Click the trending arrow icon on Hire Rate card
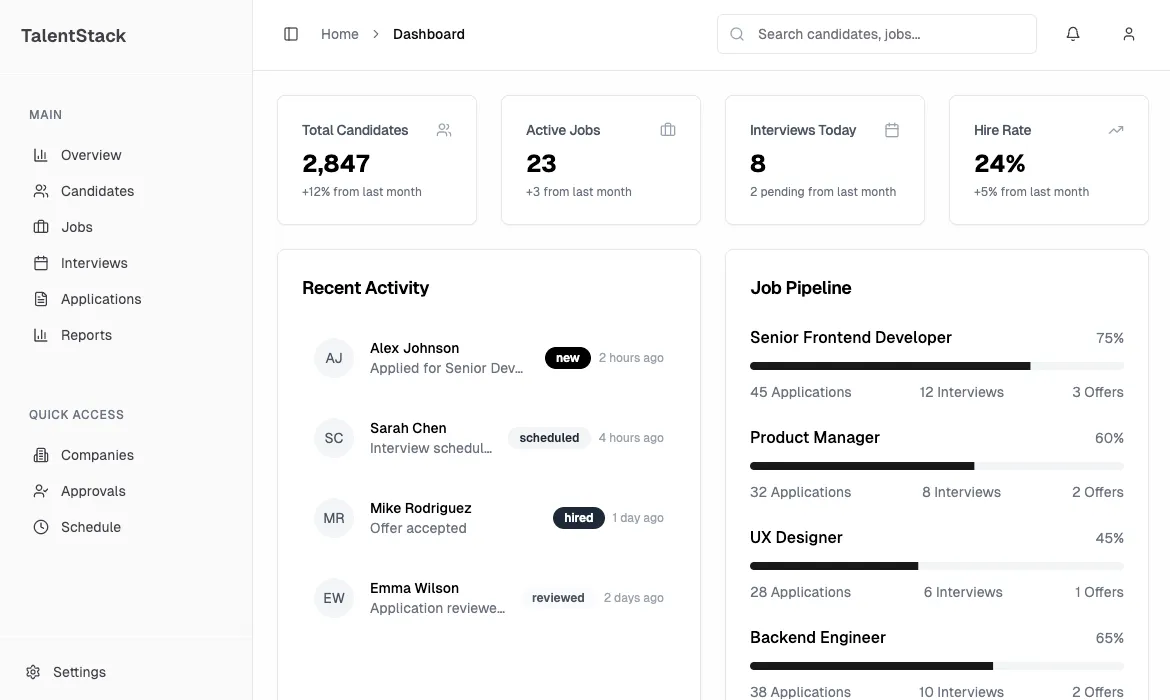The height and width of the screenshot is (700, 1170). point(1116,130)
